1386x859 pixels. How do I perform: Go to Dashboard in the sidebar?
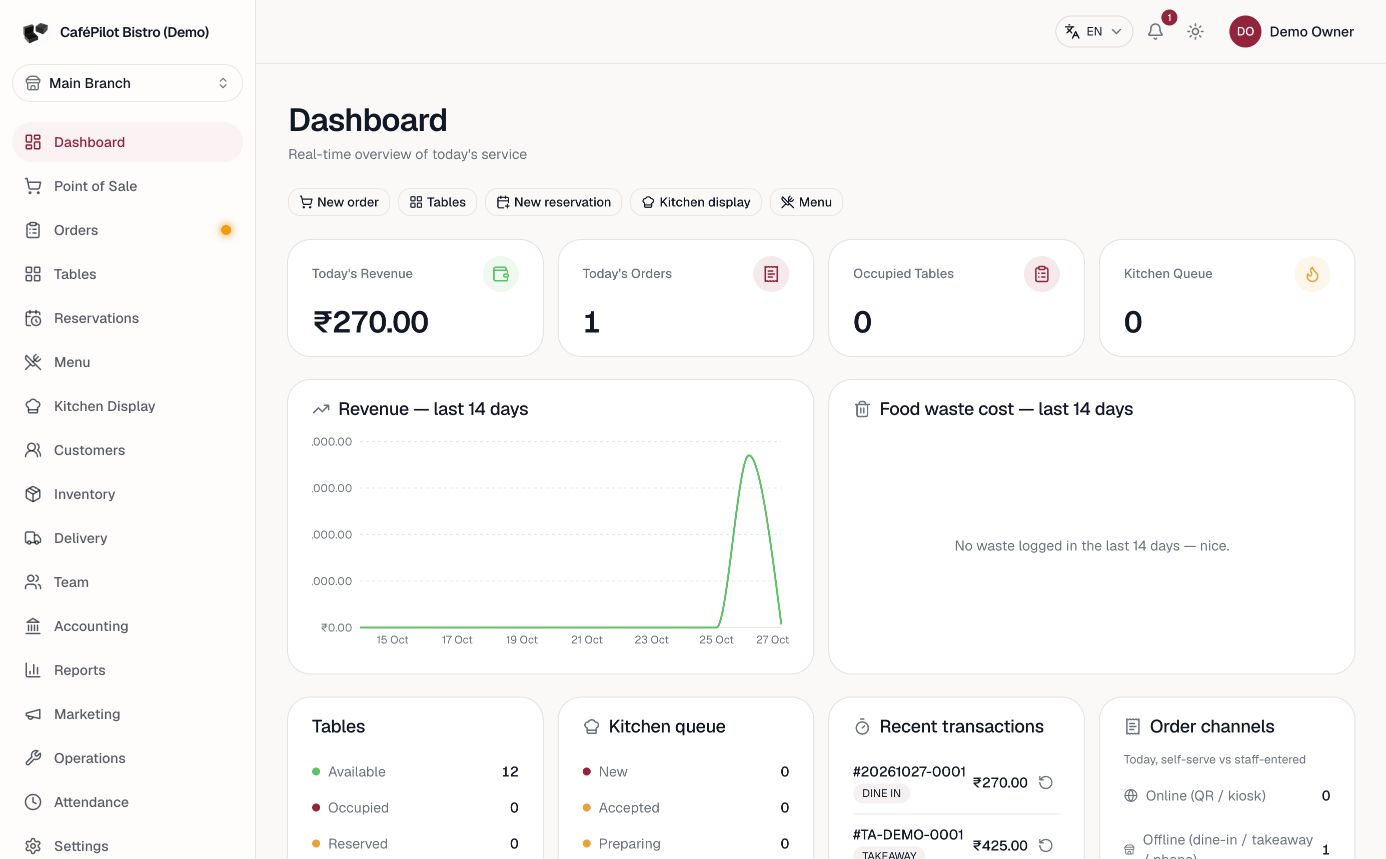tap(127, 142)
